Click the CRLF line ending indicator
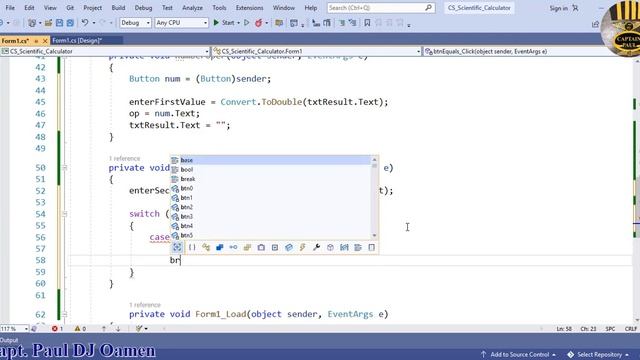Image resolution: width=640 pixels, height=360 pixels. (630, 329)
